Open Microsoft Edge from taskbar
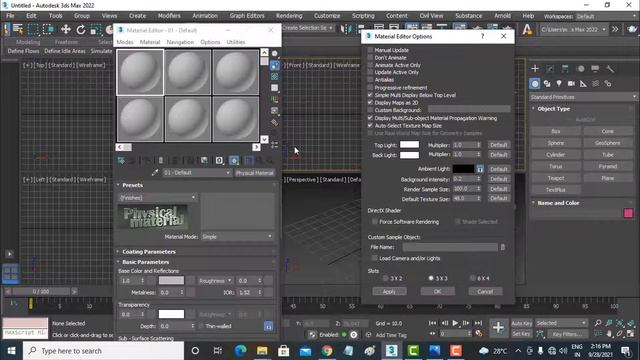Viewport: 640px width, 360px height. [x=240, y=351]
